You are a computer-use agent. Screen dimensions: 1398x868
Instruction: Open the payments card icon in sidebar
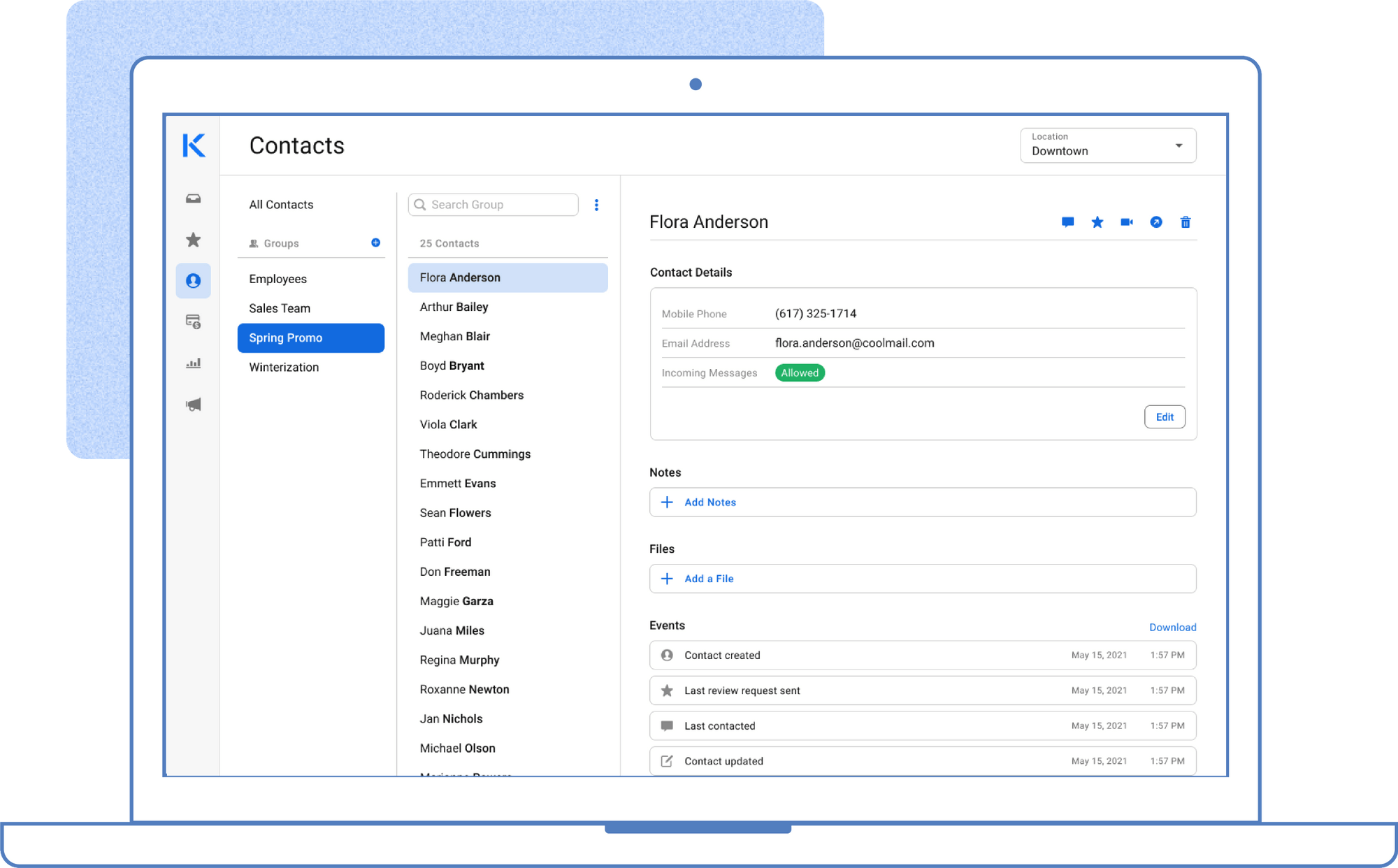(193, 321)
